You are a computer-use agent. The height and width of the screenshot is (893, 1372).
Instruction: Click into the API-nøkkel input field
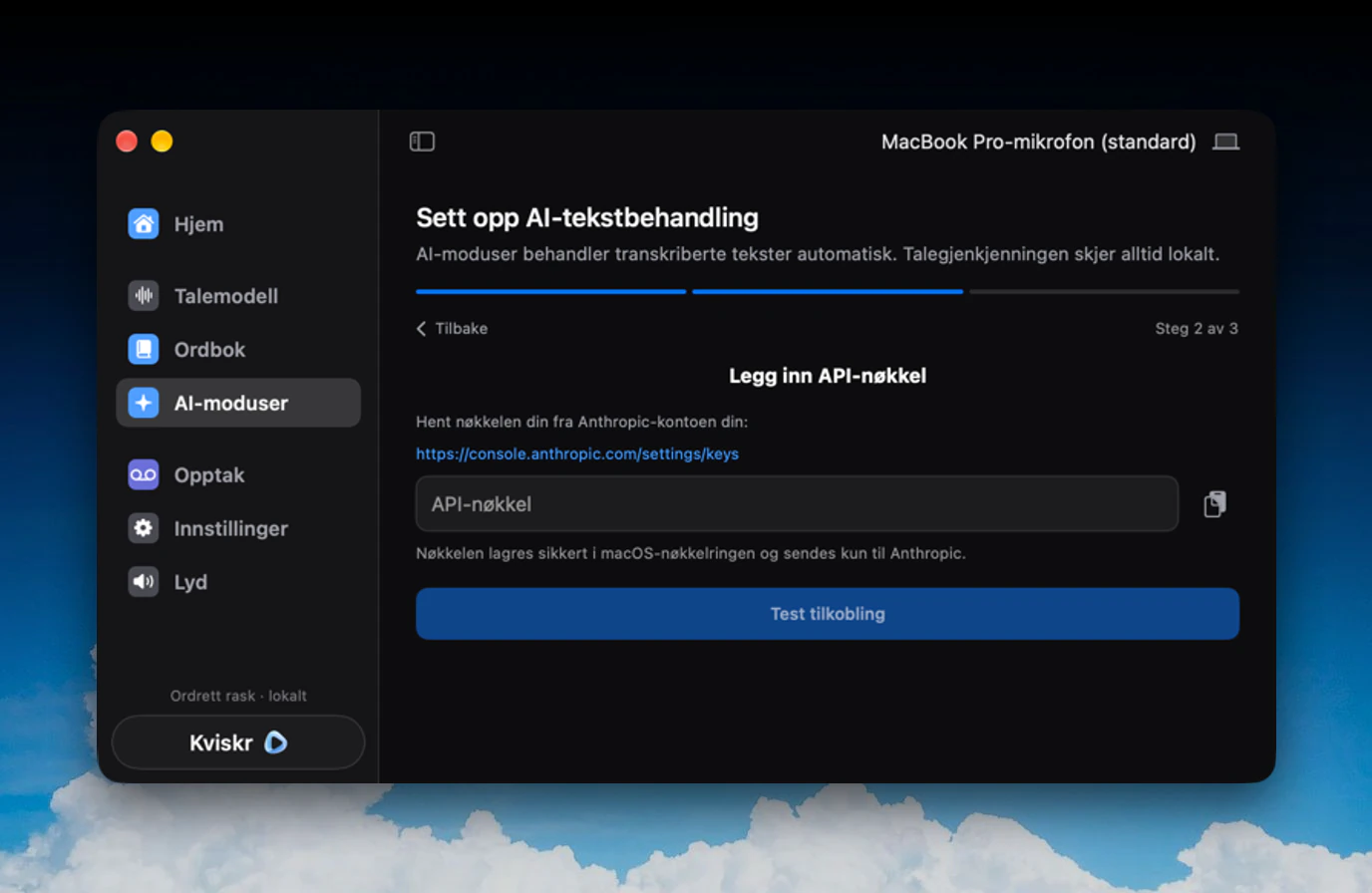click(x=797, y=504)
